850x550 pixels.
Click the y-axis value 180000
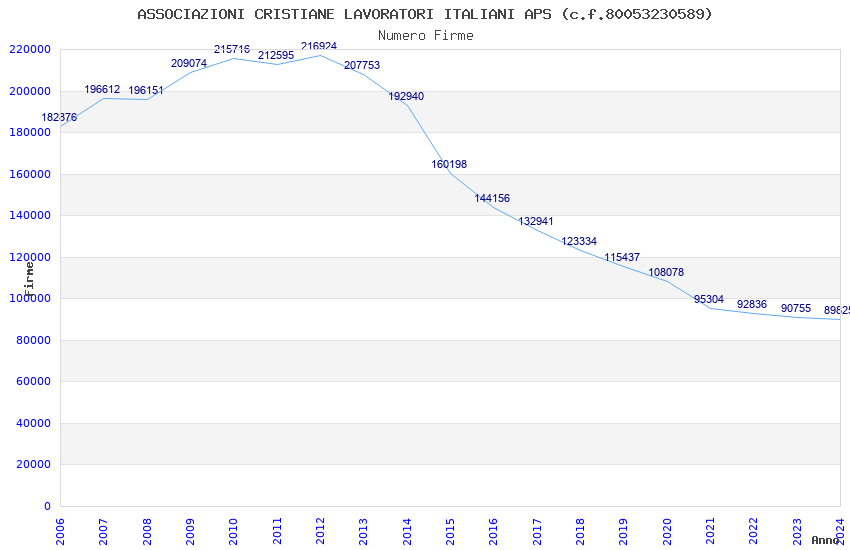pos(30,133)
